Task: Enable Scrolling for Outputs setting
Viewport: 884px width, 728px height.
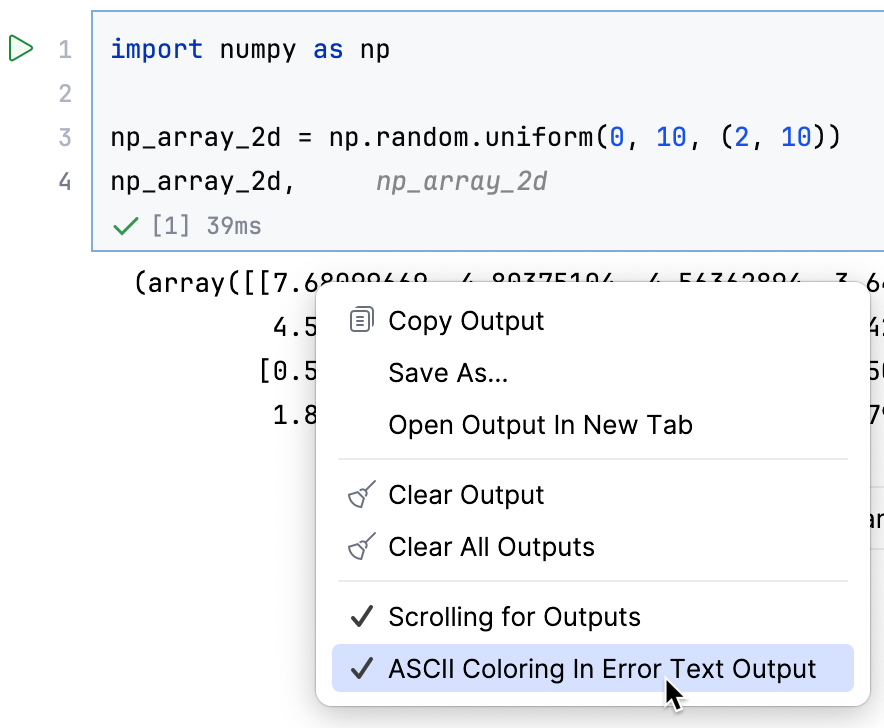Action: pos(516,617)
